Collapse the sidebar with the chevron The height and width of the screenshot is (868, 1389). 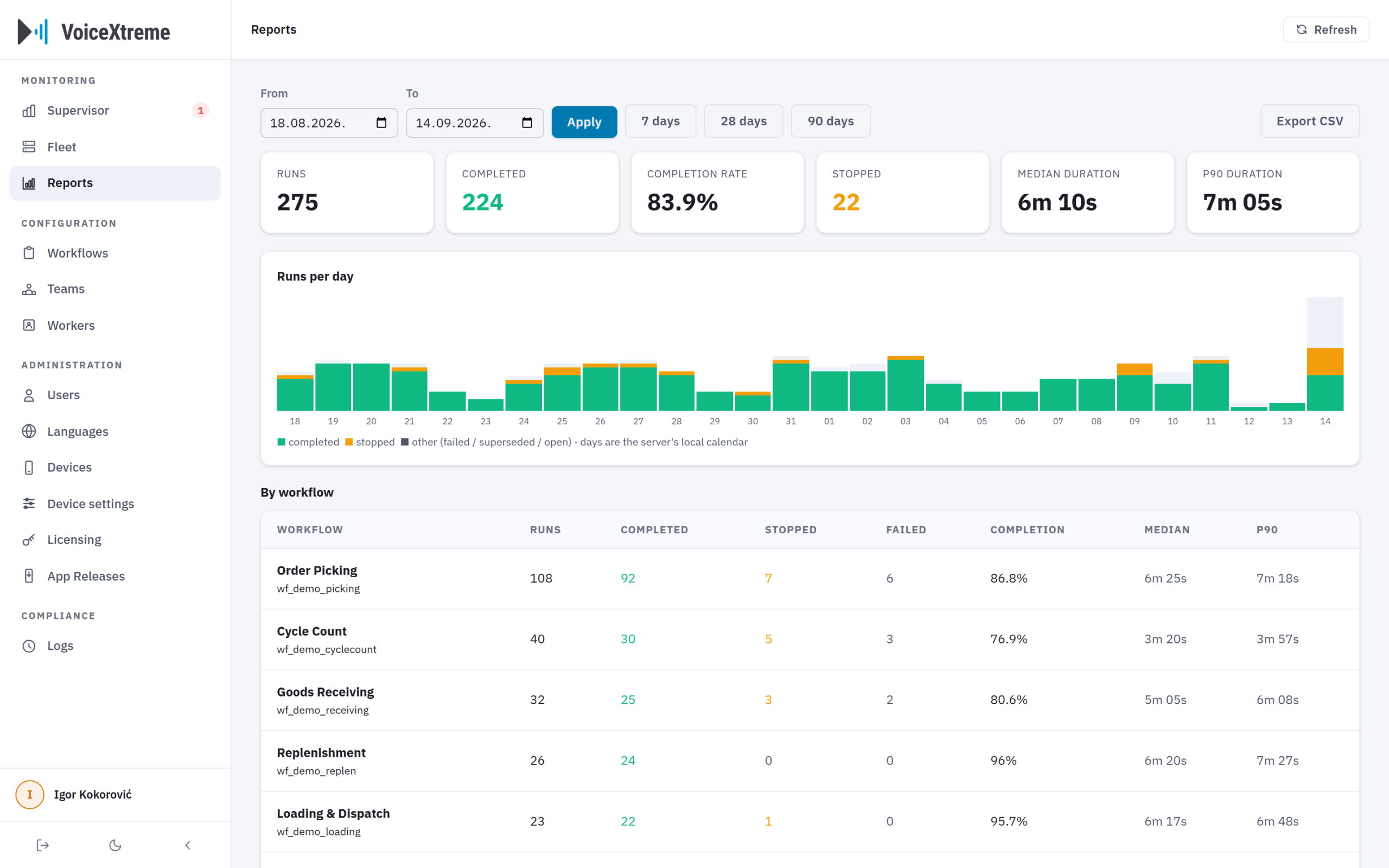pos(188,845)
